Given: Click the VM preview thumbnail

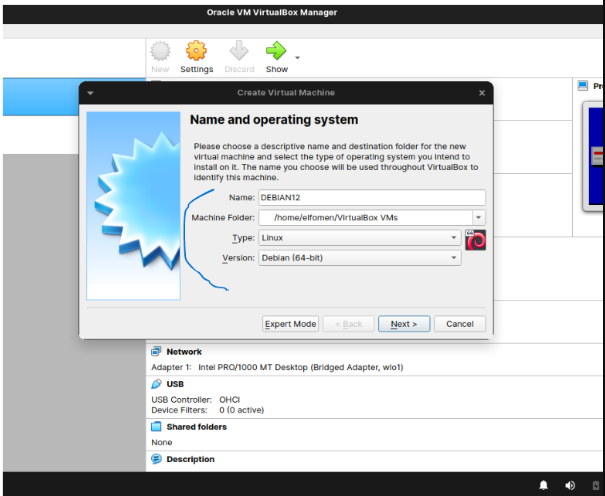Looking at the screenshot, I should 593,156.
